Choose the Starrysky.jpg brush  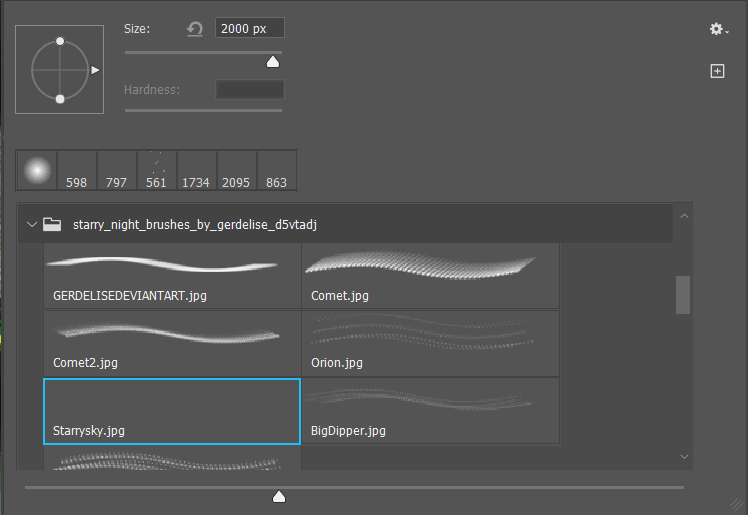[172, 412]
